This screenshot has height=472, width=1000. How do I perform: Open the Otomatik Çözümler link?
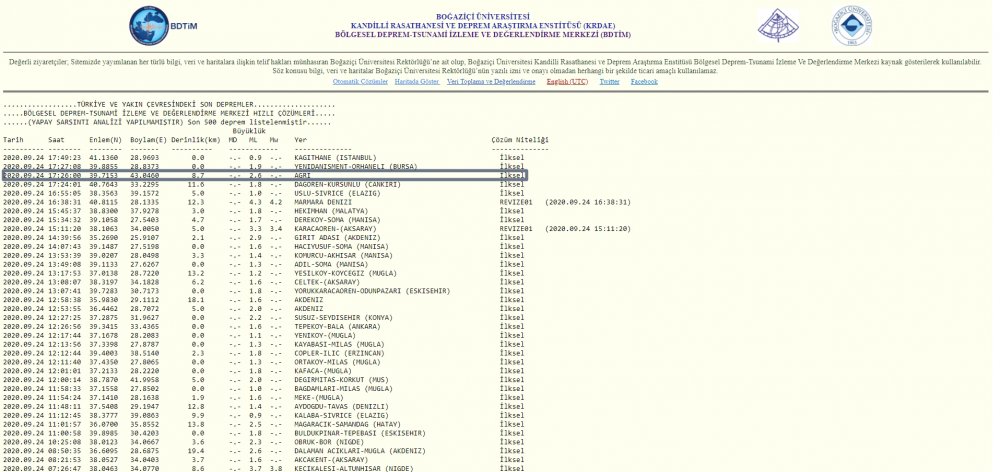point(359,81)
